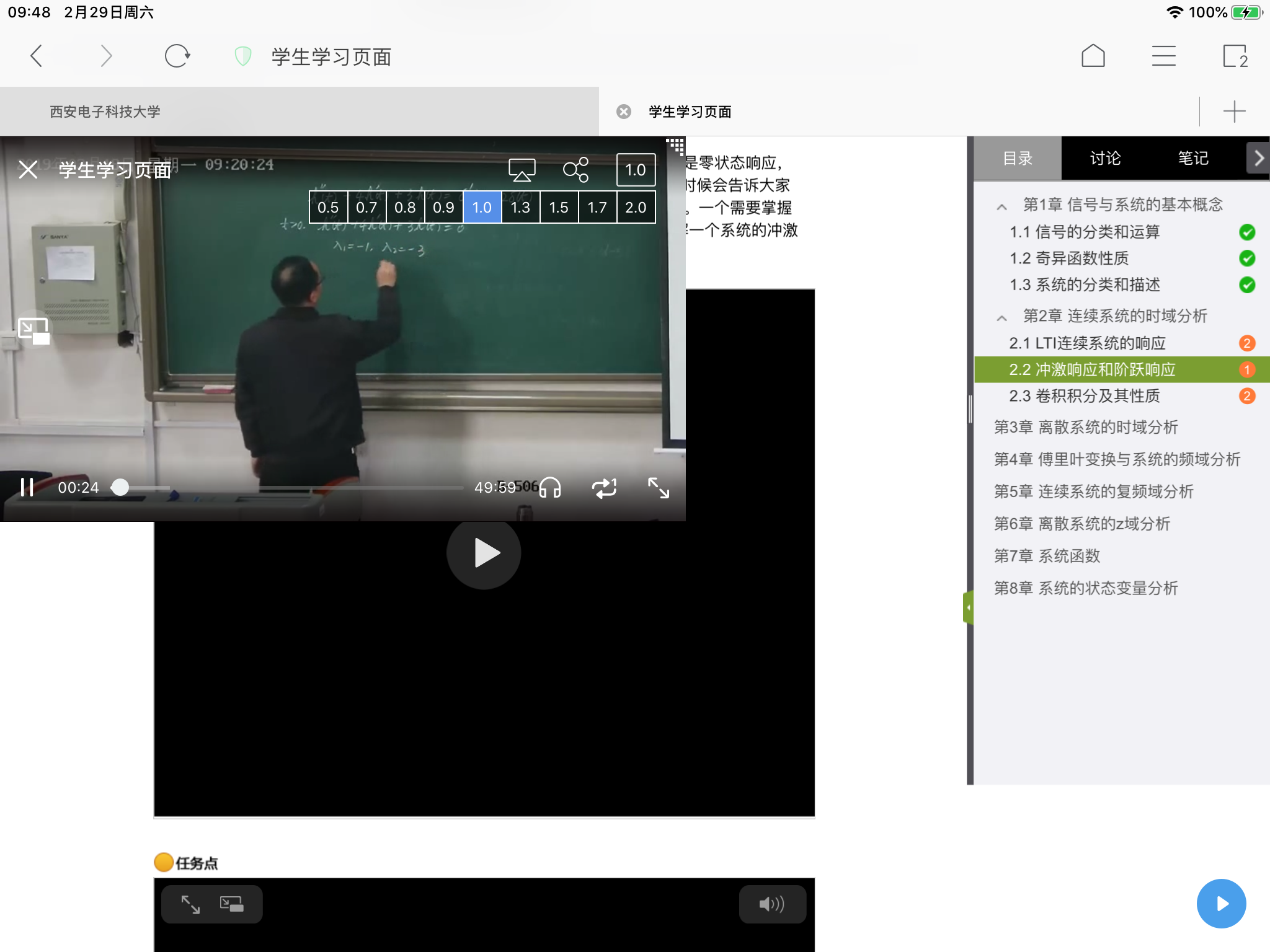Select 1.5 playback speed
The width and height of the screenshot is (1270, 952).
click(x=559, y=208)
